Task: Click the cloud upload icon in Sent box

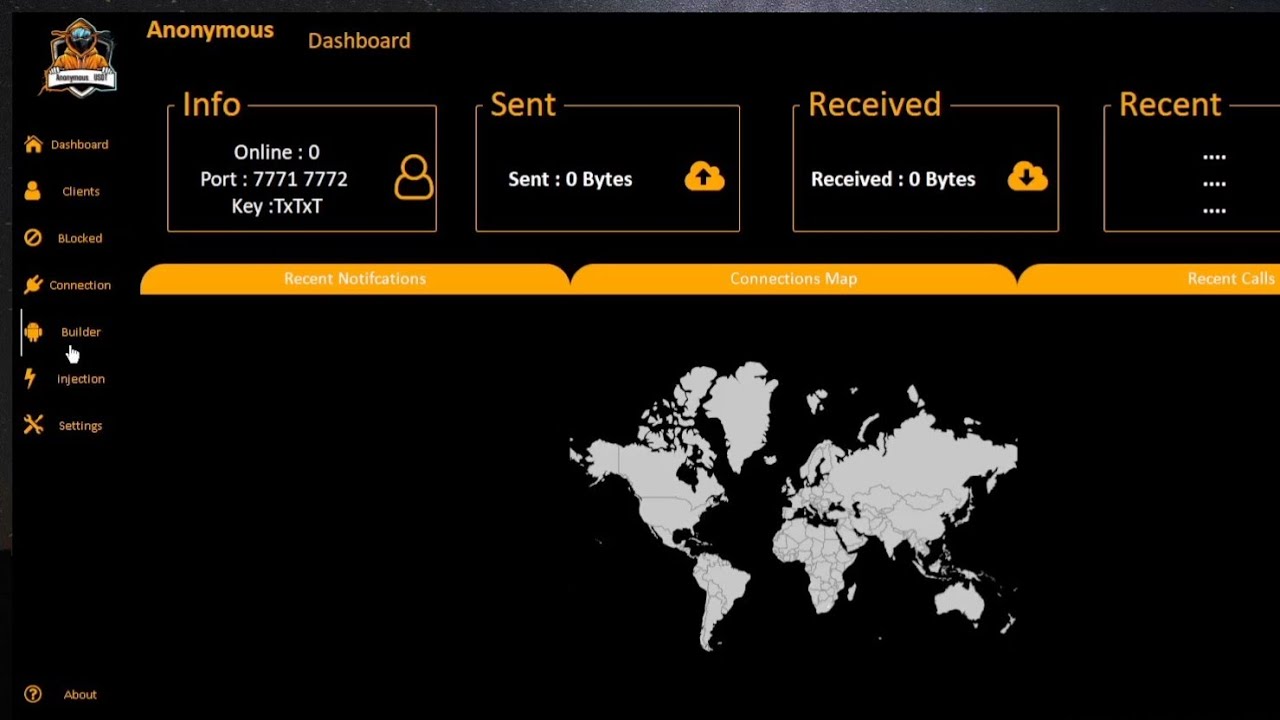Action: (704, 177)
